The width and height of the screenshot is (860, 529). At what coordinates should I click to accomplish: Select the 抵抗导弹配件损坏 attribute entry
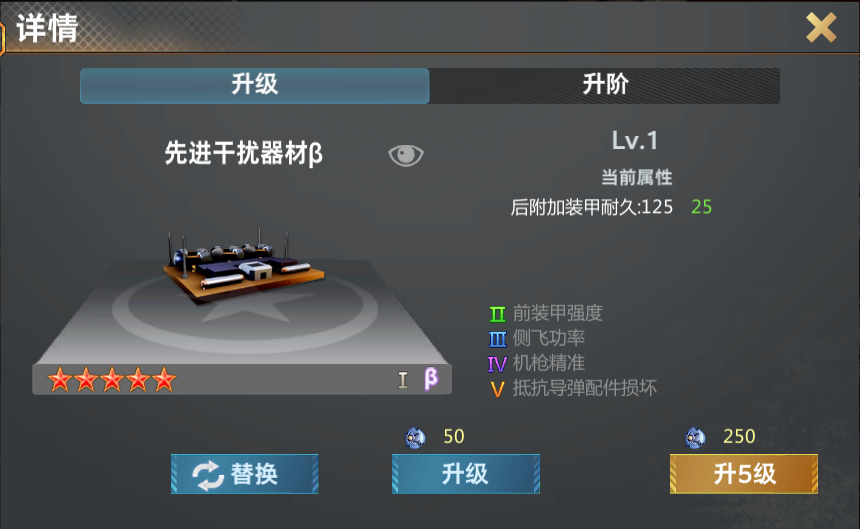[x=585, y=389]
